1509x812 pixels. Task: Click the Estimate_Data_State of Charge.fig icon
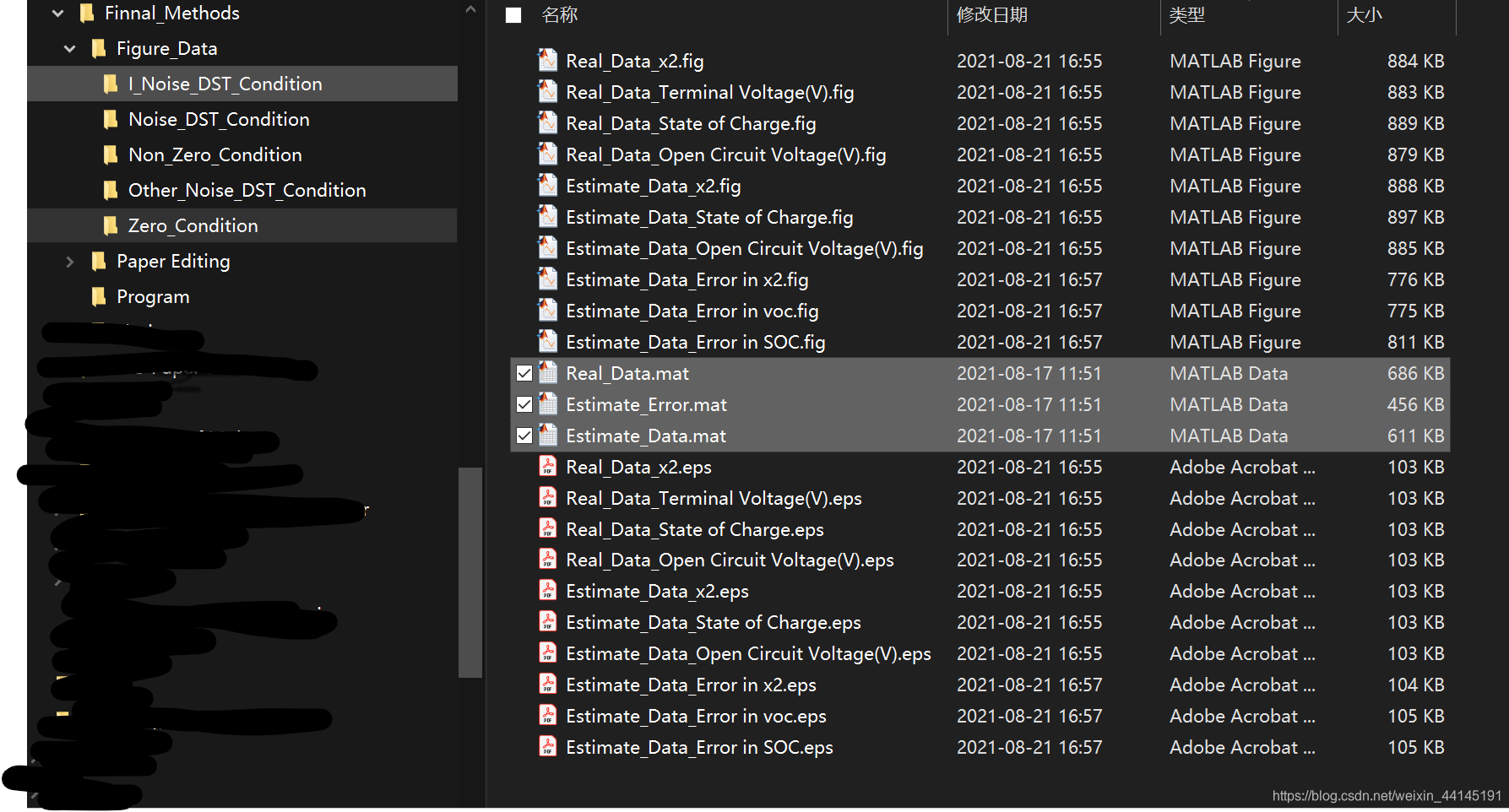(x=548, y=216)
